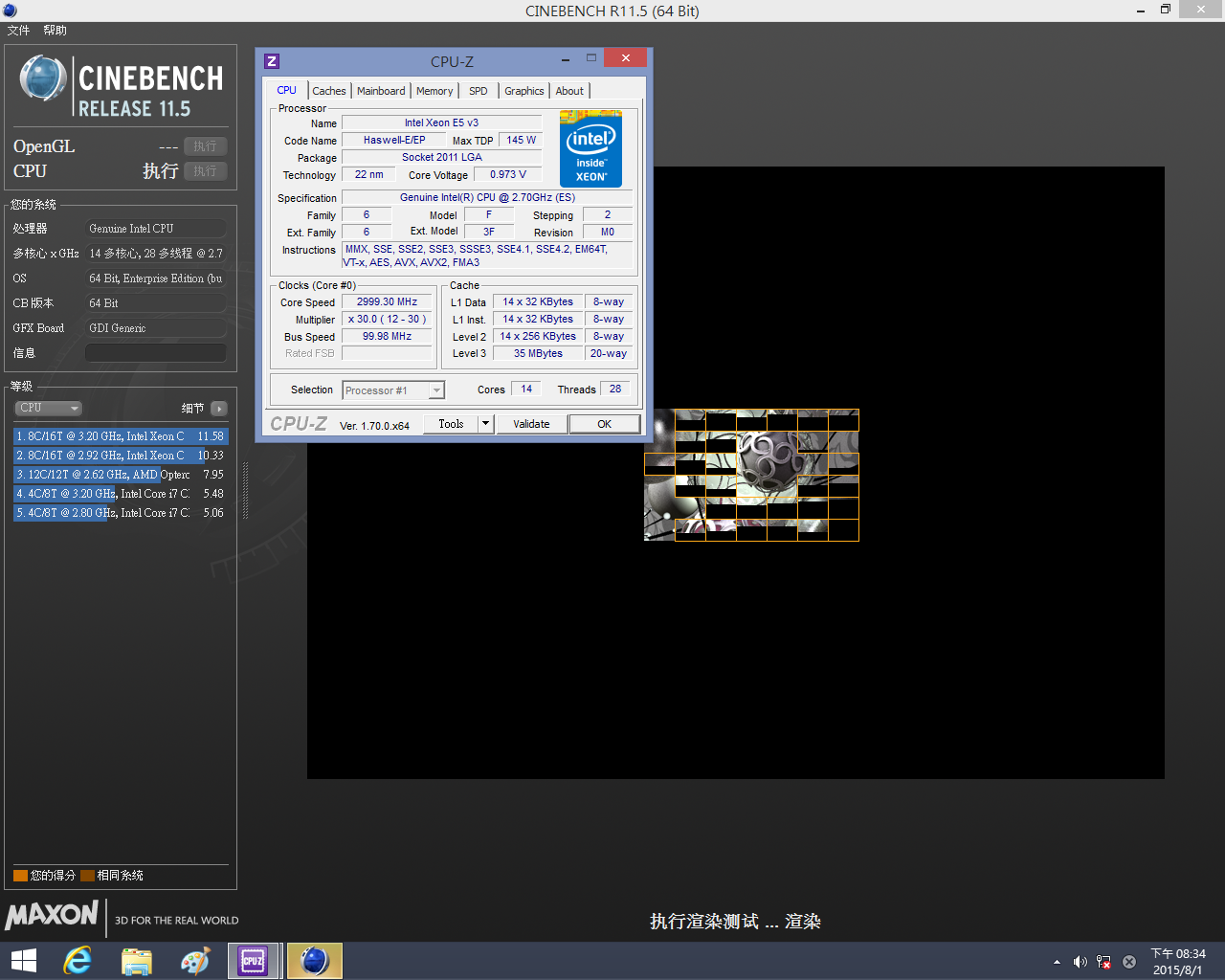Open File Explorer from the taskbar
This screenshot has width=1225, height=980.
click(137, 961)
